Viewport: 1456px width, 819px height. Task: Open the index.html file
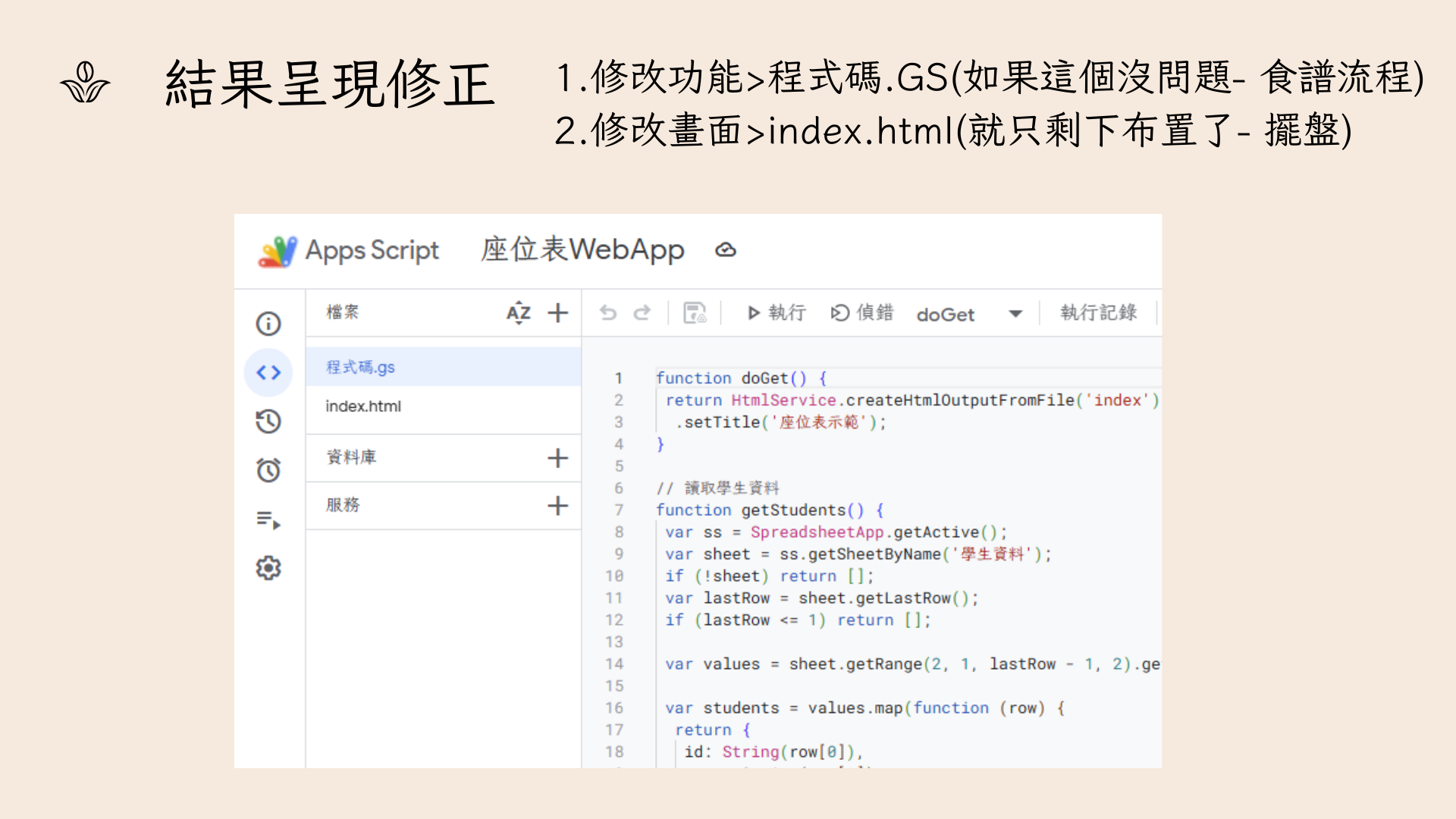(x=444, y=406)
